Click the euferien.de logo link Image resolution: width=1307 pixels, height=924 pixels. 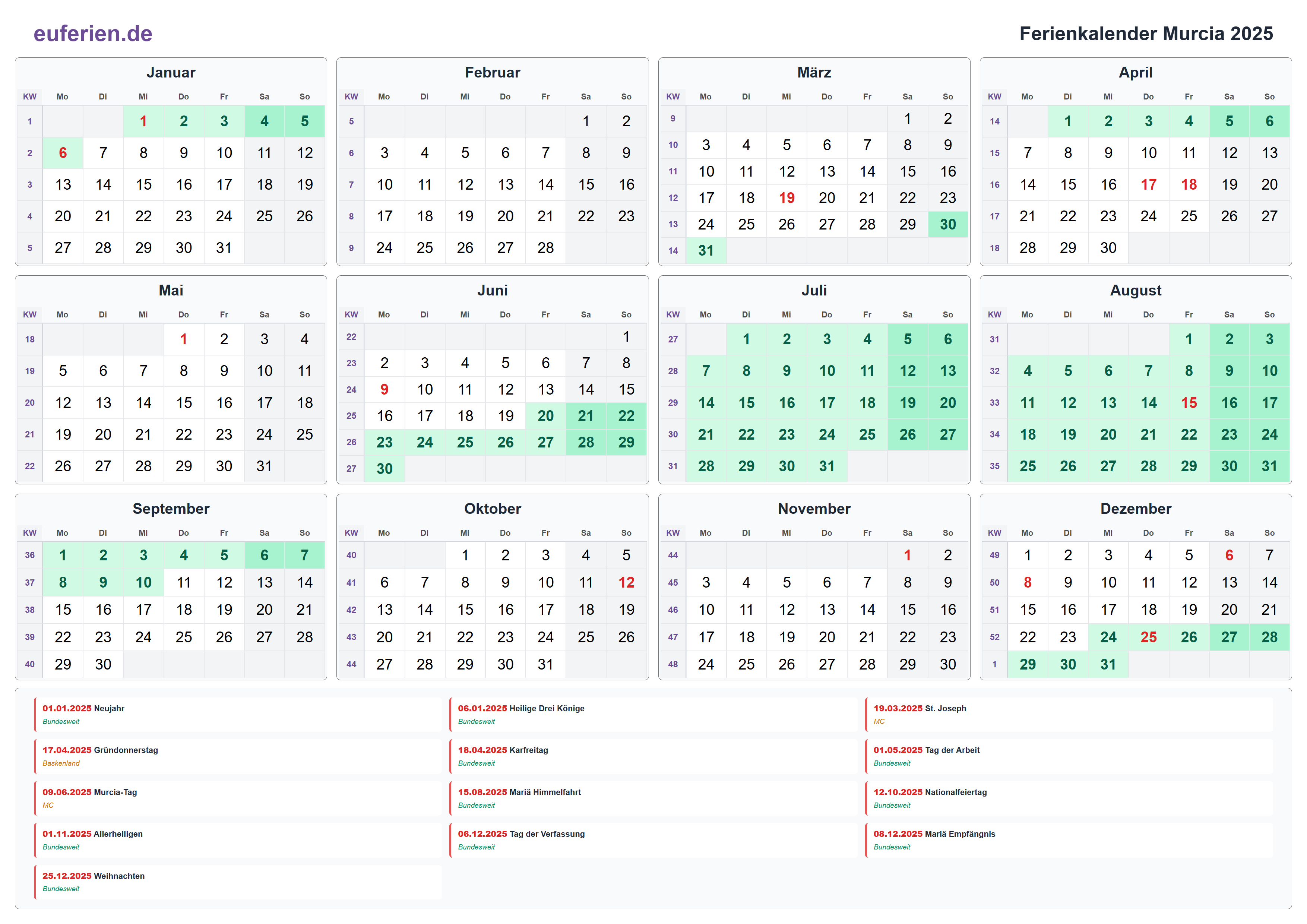[x=93, y=34]
